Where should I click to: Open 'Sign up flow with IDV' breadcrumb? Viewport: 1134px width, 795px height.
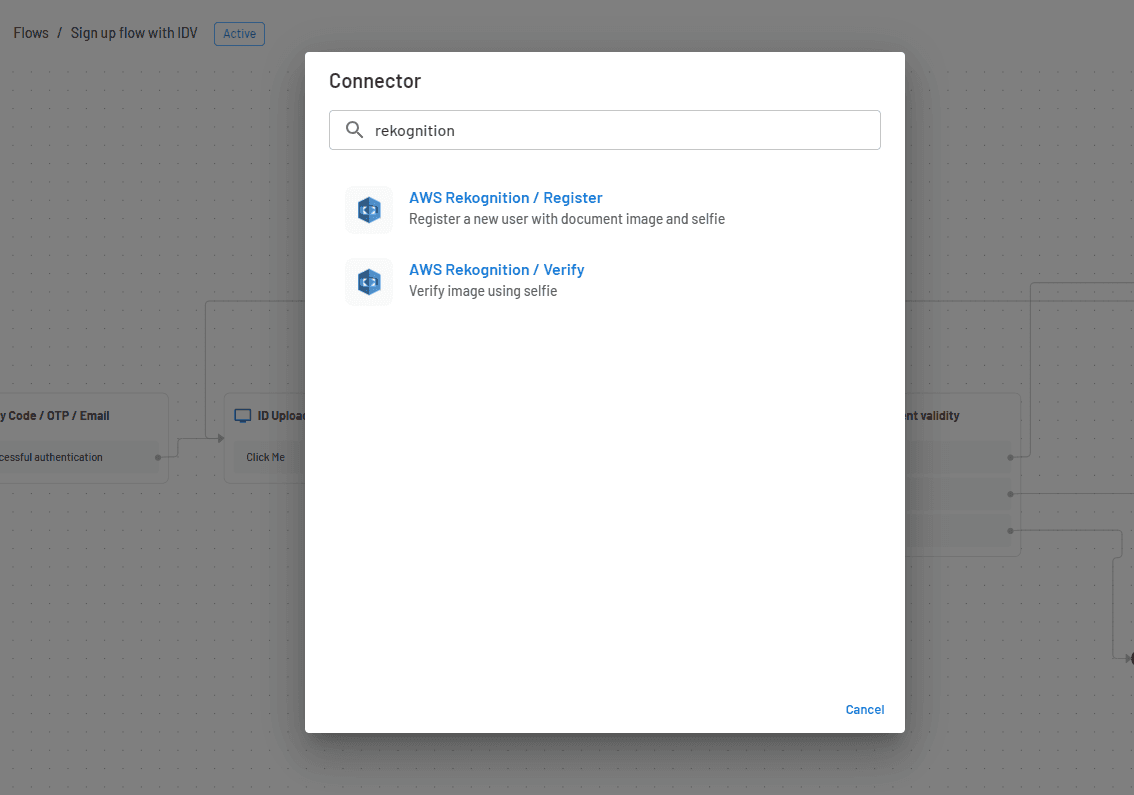(134, 33)
